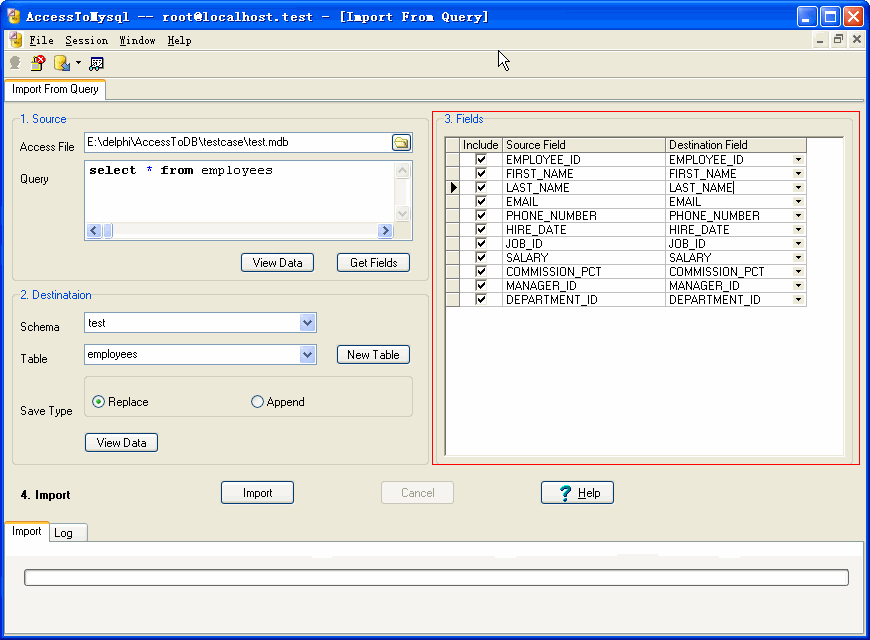870x640 pixels.
Task: Uncheck Include for PHONE_NUMBER
Action: click(x=481, y=215)
